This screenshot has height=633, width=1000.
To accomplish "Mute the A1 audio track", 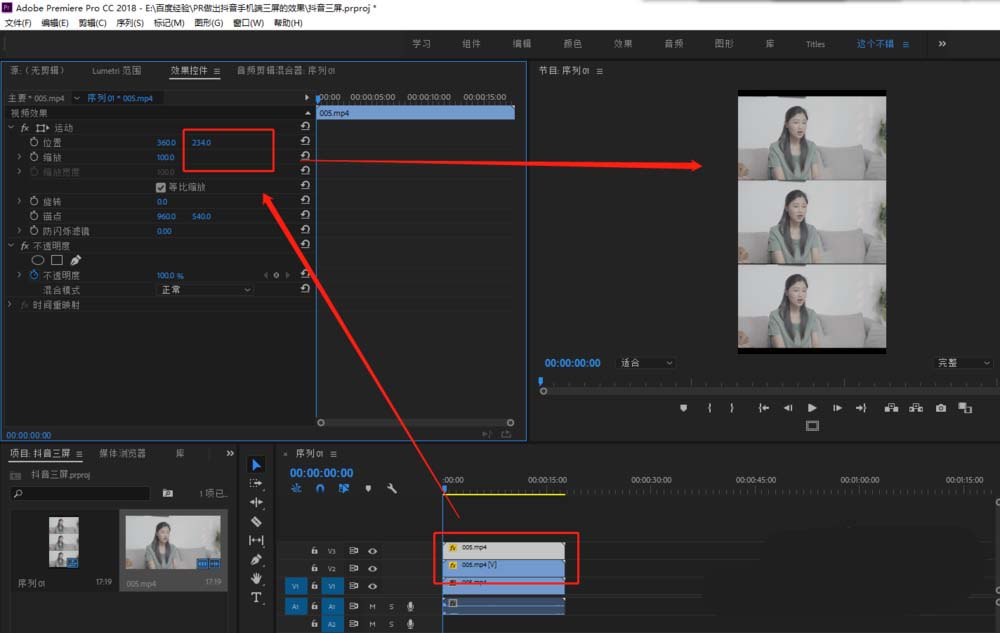I will (373, 606).
